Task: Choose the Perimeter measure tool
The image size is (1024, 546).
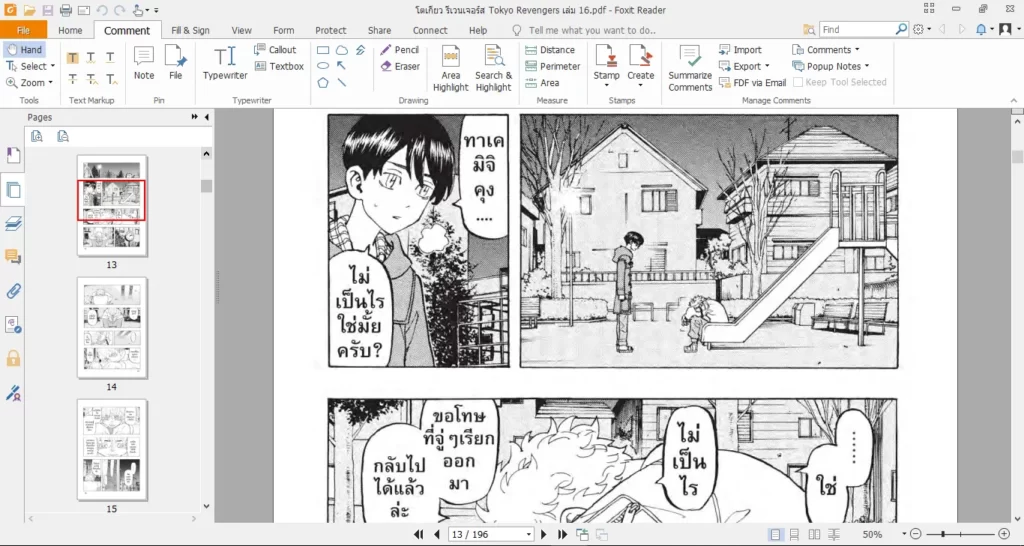Action: (552, 66)
